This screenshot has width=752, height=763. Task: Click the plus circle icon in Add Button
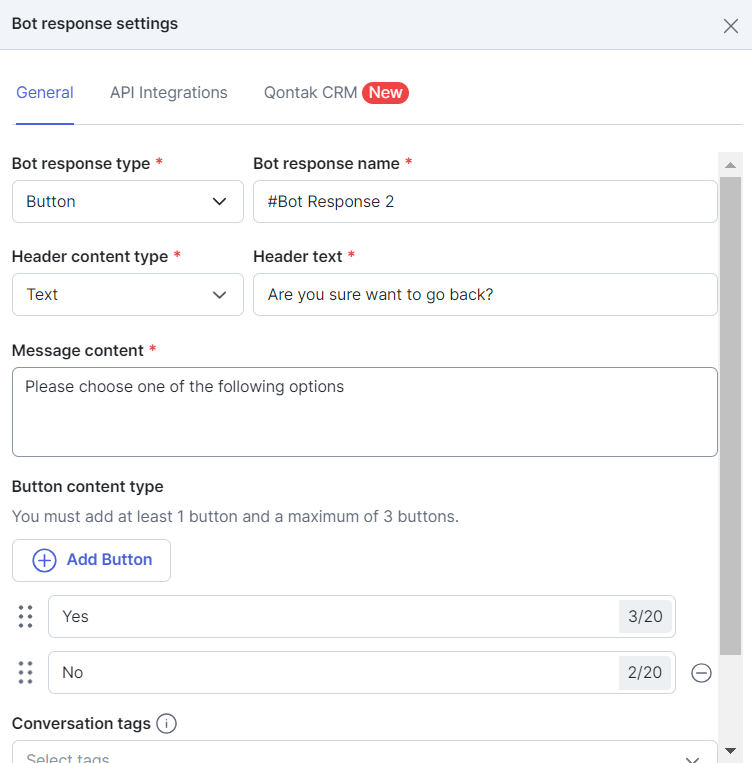pos(44,560)
